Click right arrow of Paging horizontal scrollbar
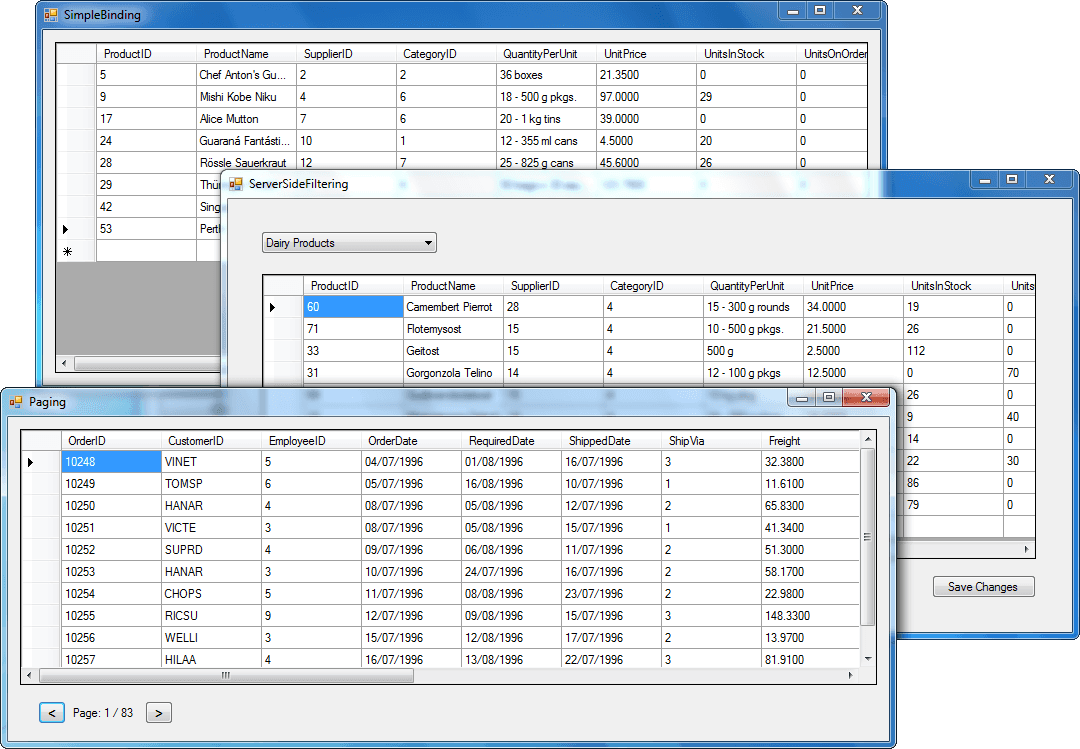Screen dimensions: 1080x749 (x=851, y=675)
